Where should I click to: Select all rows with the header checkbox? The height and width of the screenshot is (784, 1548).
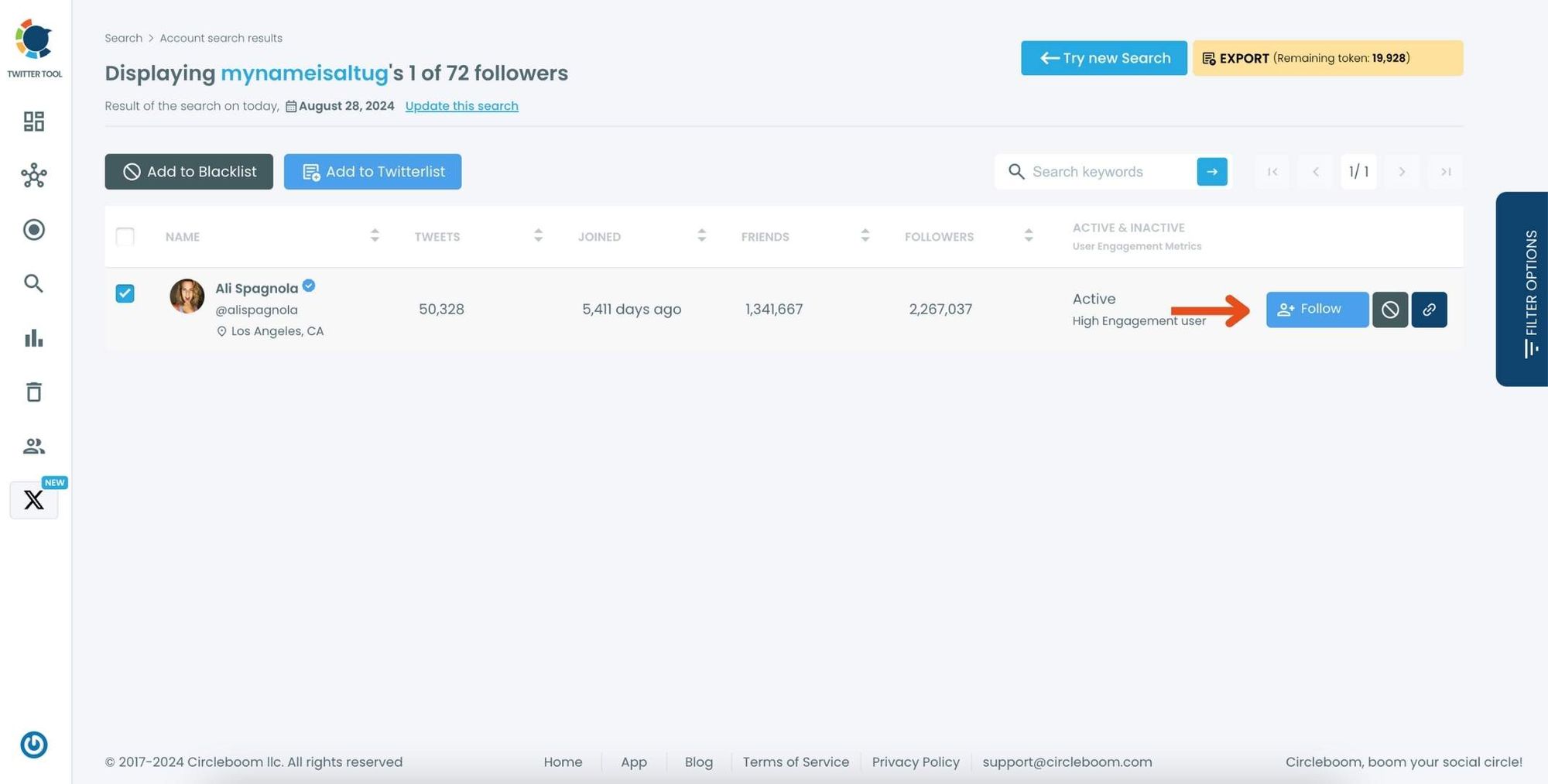click(125, 236)
